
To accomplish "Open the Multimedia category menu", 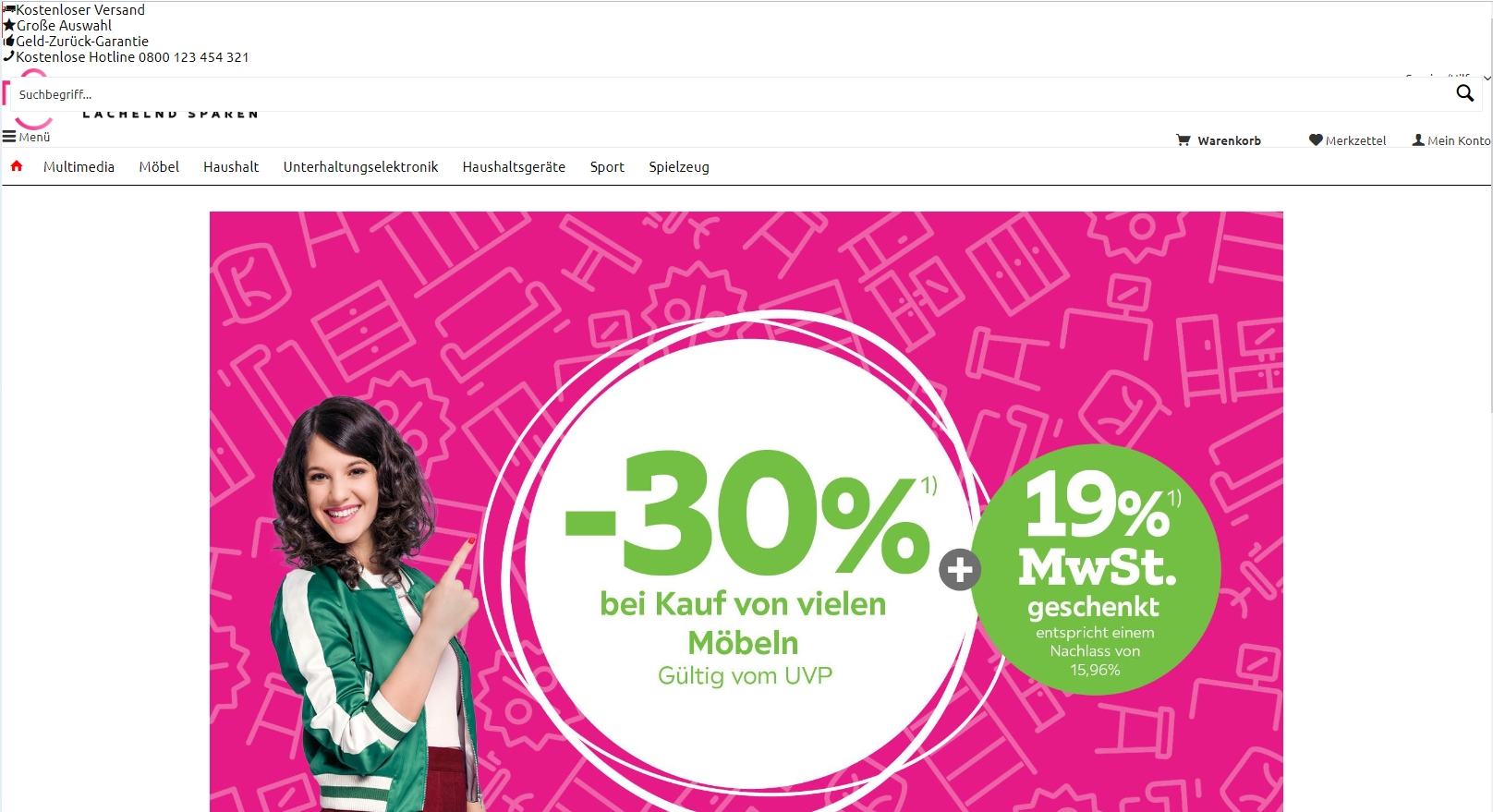I will 79,167.
